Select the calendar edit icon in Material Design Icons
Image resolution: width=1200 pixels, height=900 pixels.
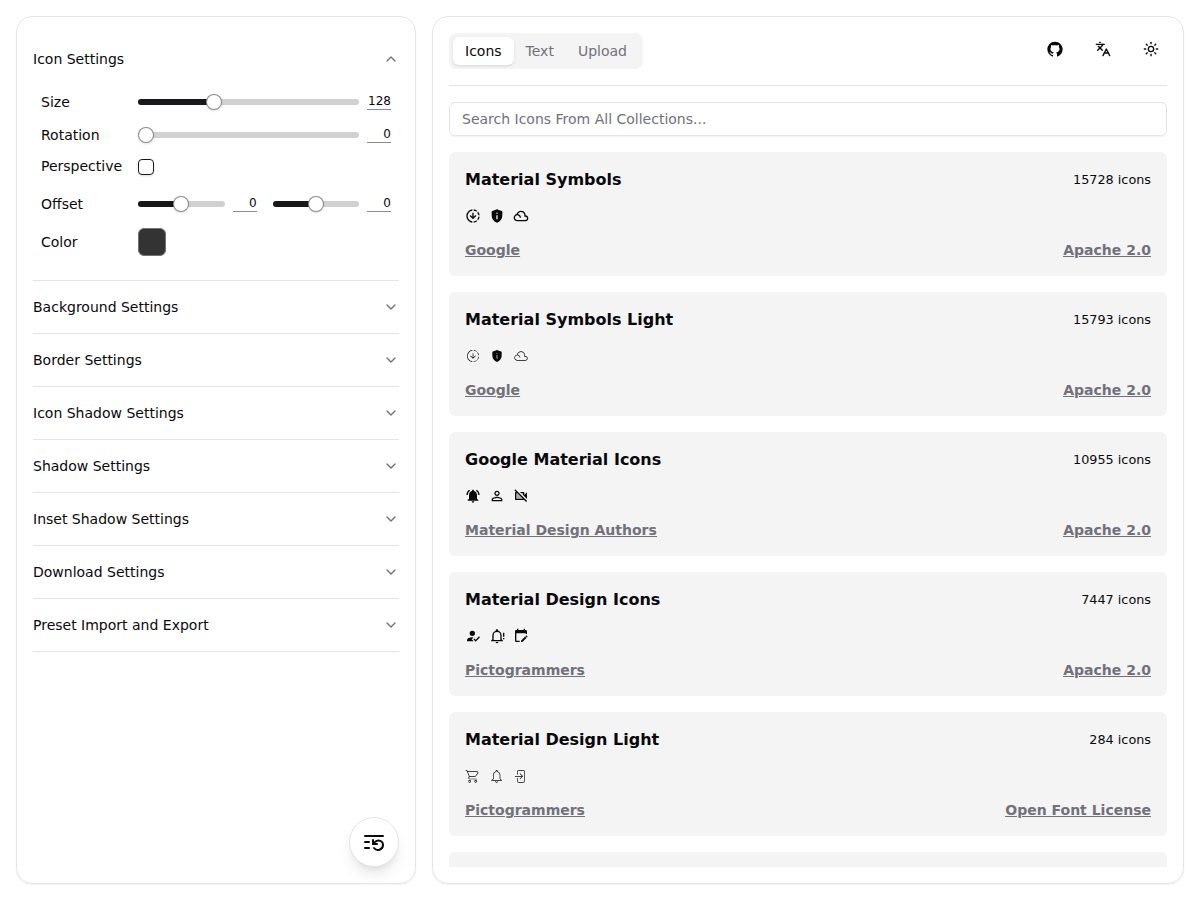click(x=521, y=636)
